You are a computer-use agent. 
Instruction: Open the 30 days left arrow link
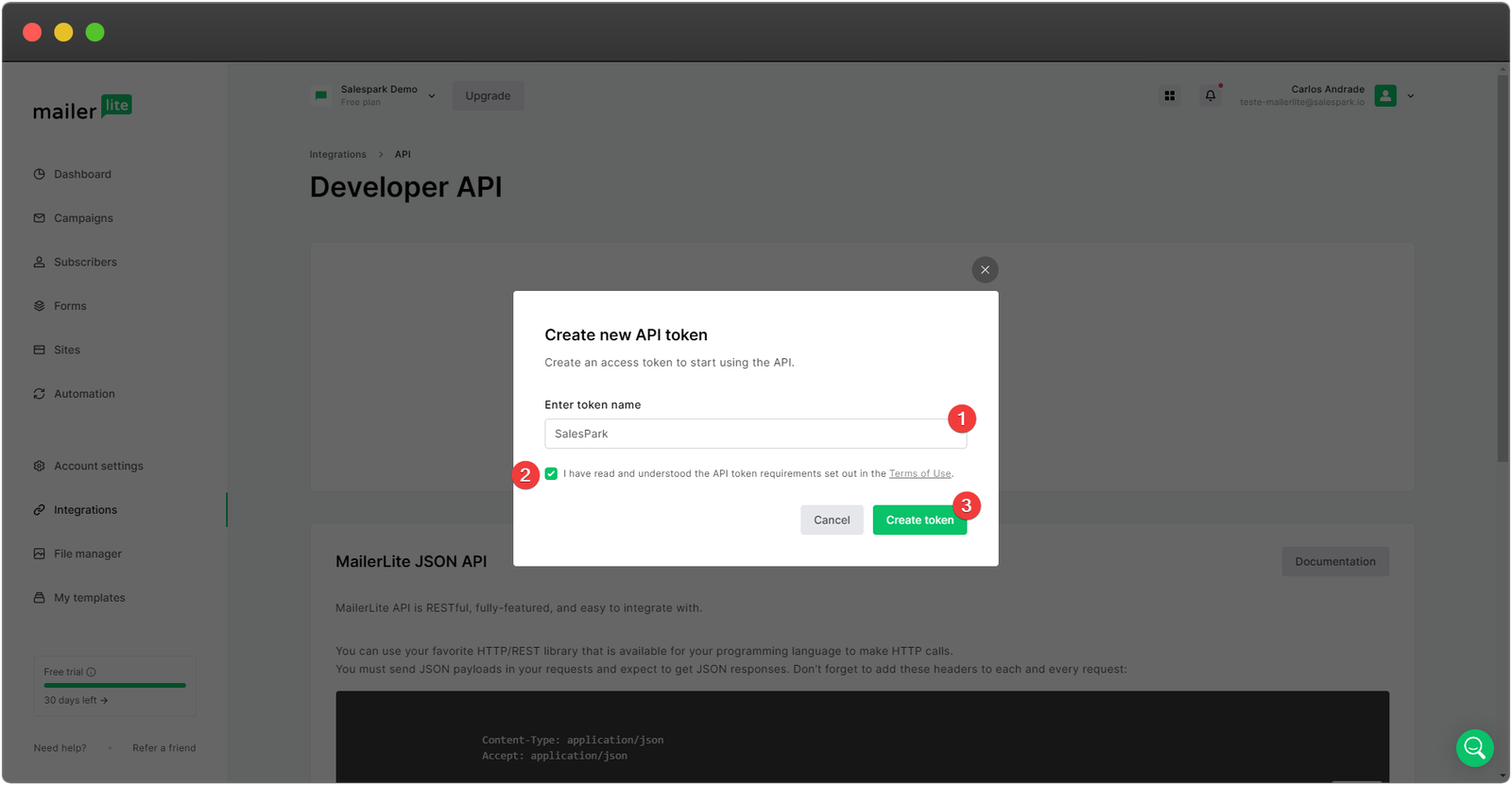pos(76,701)
